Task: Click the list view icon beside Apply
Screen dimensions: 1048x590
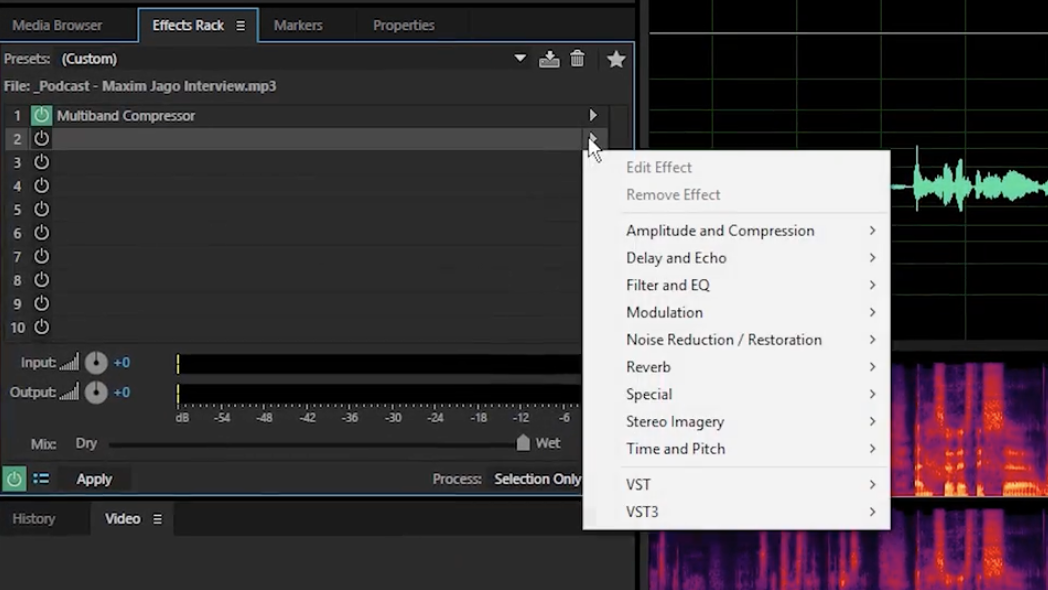Action: pyautogui.click(x=41, y=479)
